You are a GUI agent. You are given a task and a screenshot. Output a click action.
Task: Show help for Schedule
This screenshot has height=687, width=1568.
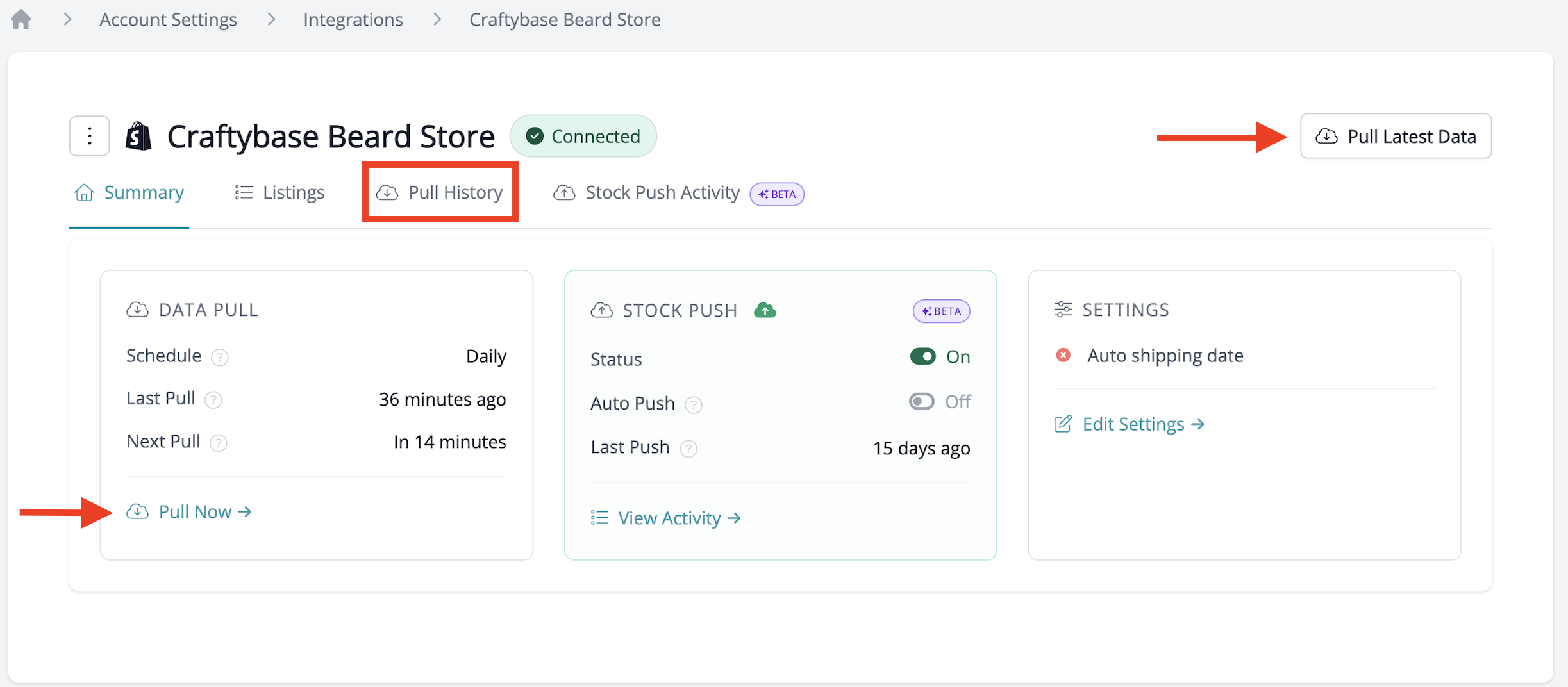[220, 357]
